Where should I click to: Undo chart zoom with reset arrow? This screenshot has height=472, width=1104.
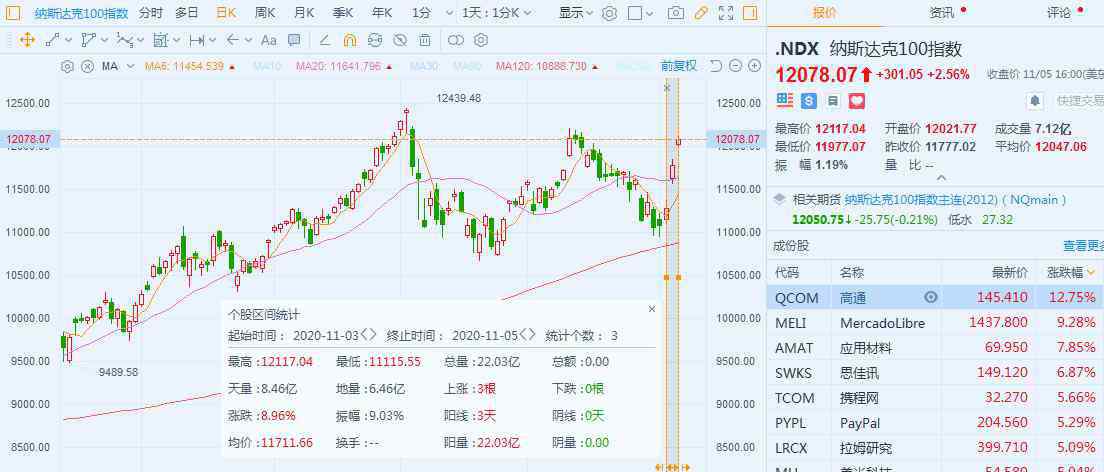click(x=716, y=66)
